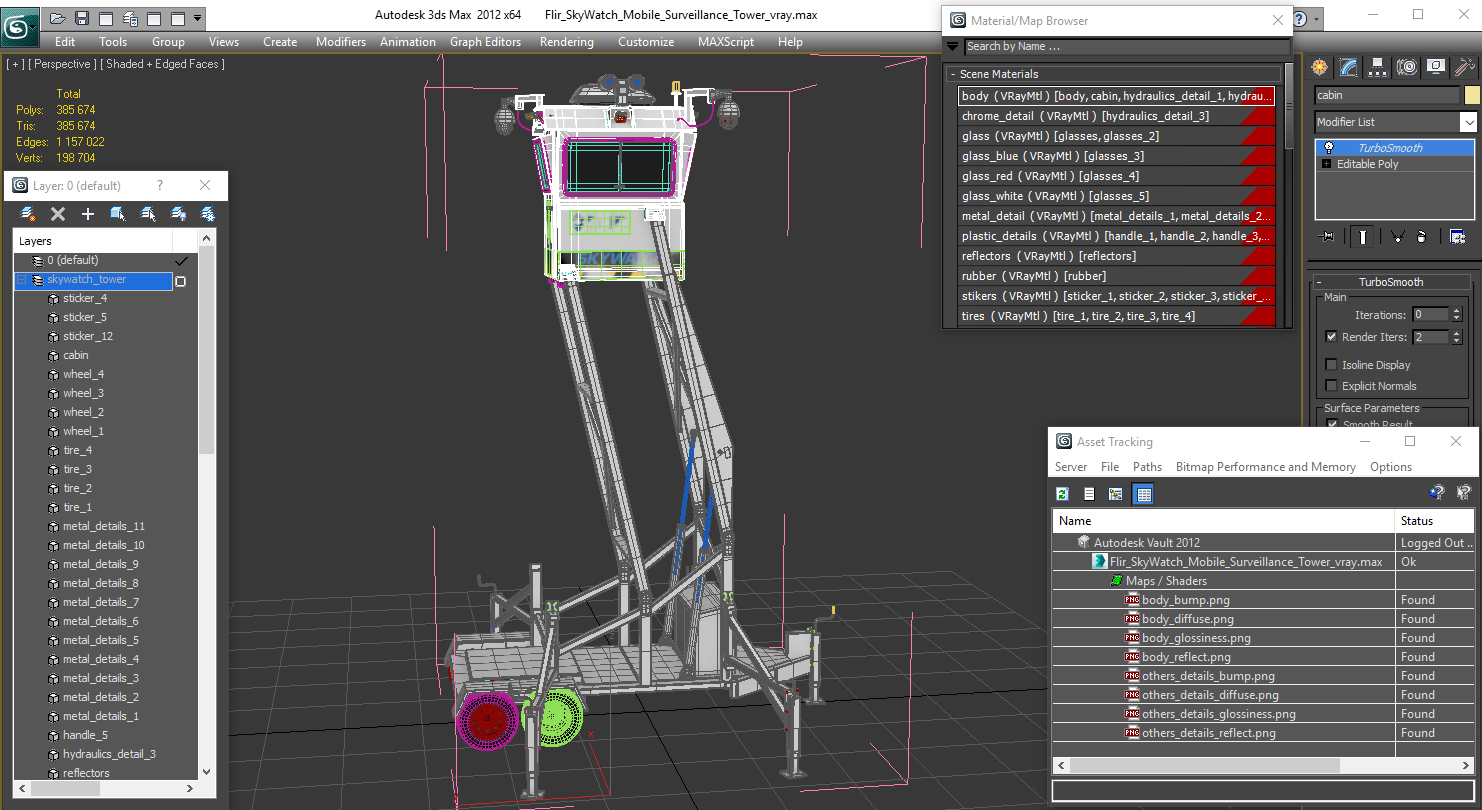Collapse the TurboSmooth rollout
The height and width of the screenshot is (810, 1482).
pyautogui.click(x=1390, y=282)
